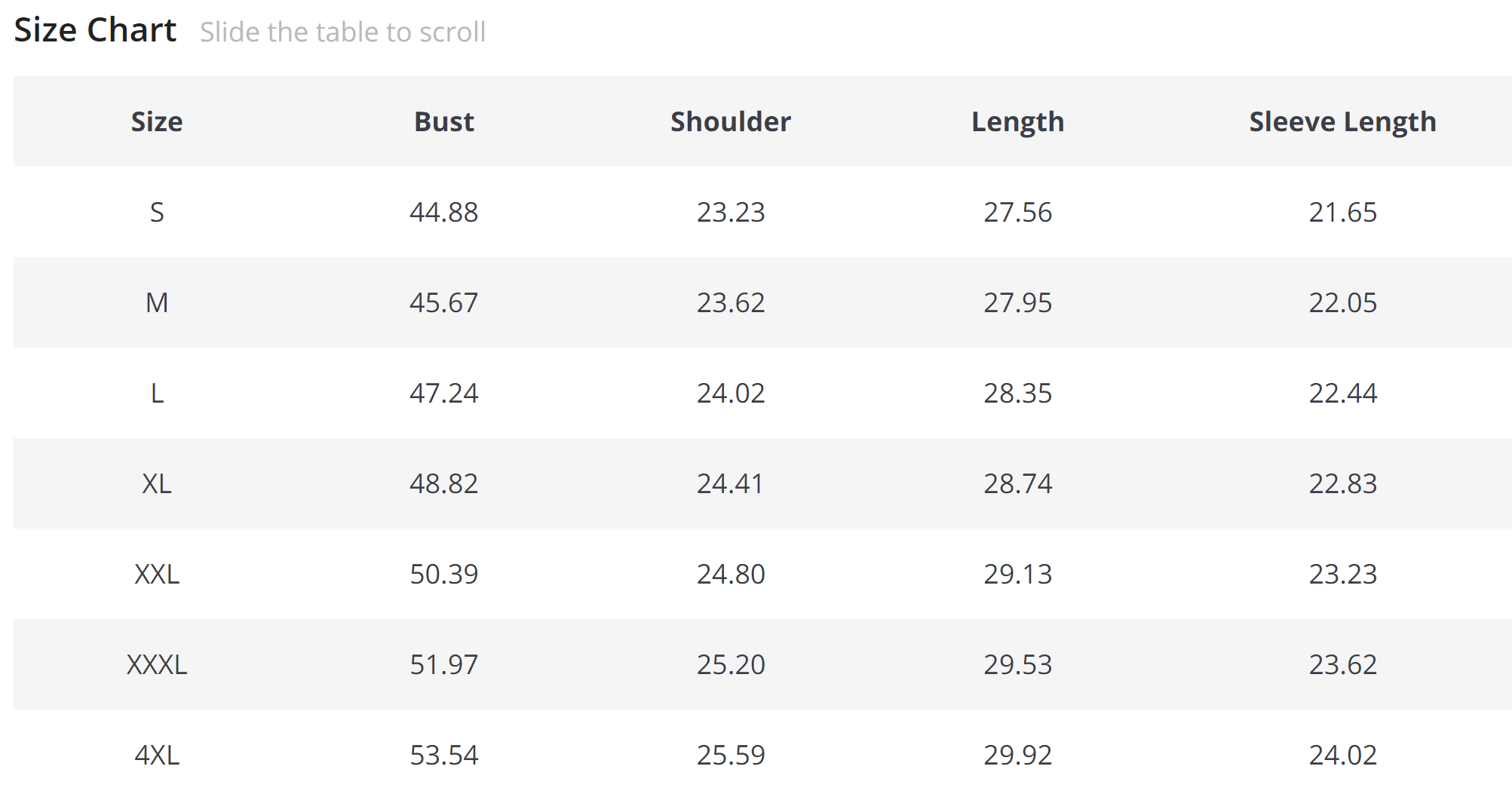Select the M size row label
This screenshot has height=800, width=1512.
point(157,302)
